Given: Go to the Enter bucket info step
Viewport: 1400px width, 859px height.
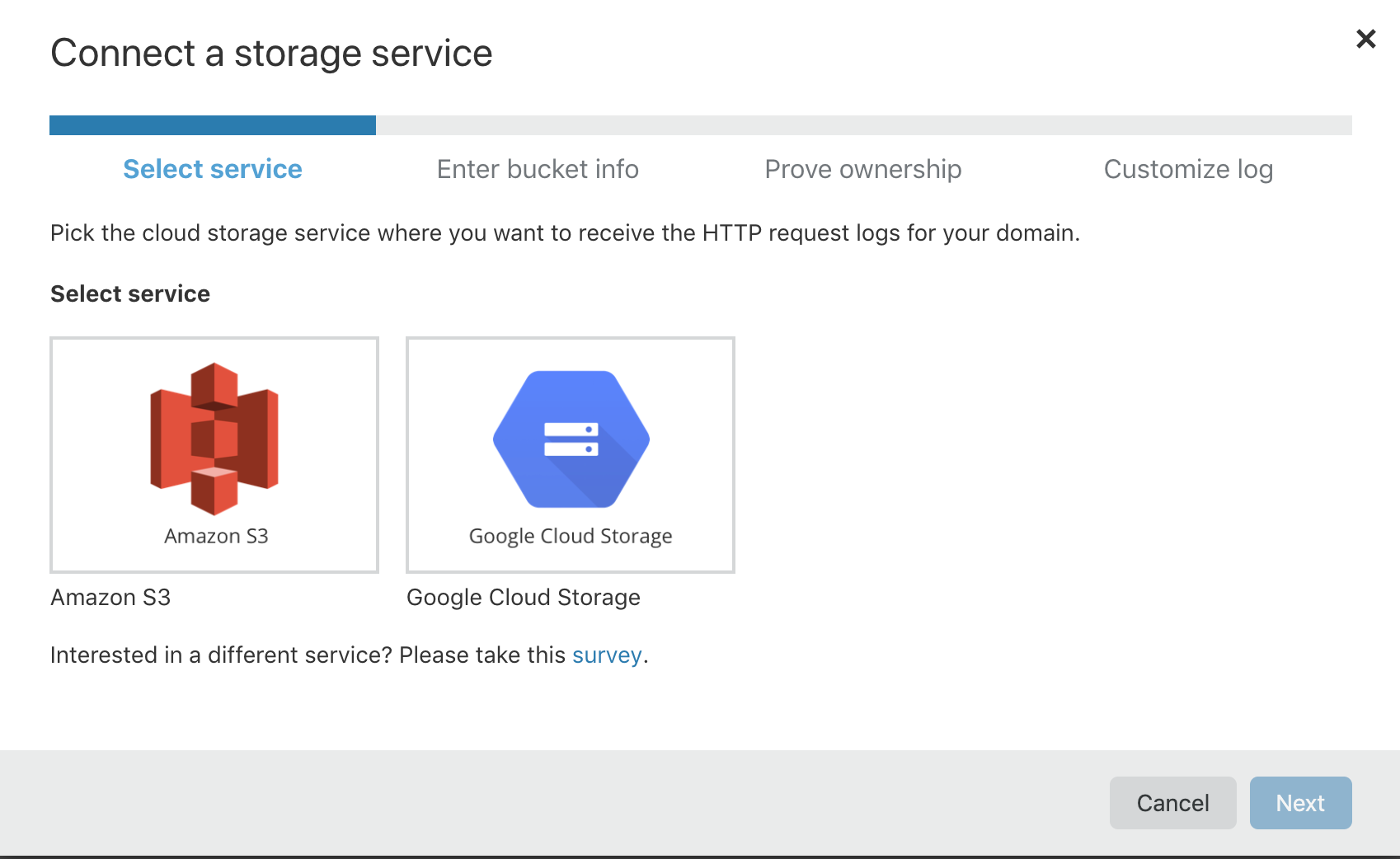Looking at the screenshot, I should 538,169.
